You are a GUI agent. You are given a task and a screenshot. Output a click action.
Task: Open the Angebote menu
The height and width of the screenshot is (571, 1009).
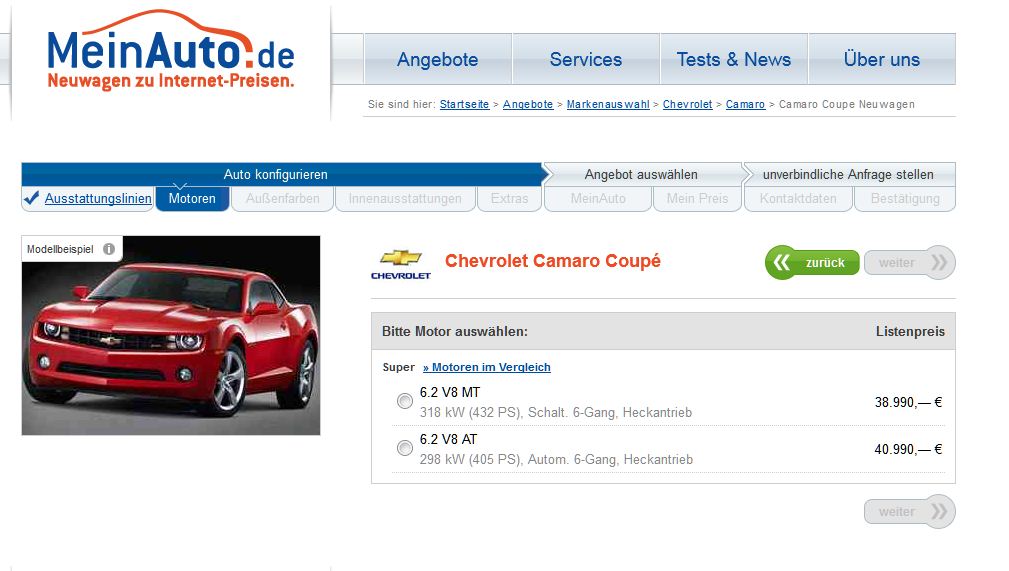(x=437, y=59)
